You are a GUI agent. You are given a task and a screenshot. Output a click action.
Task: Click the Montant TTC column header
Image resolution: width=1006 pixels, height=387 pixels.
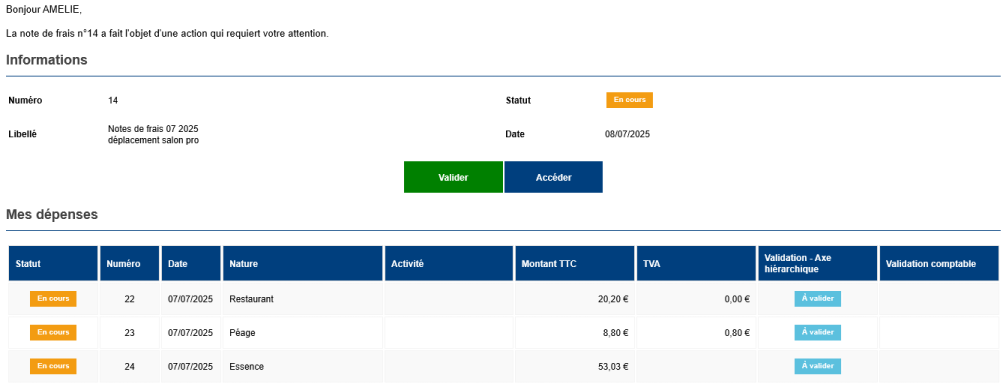tap(574, 264)
